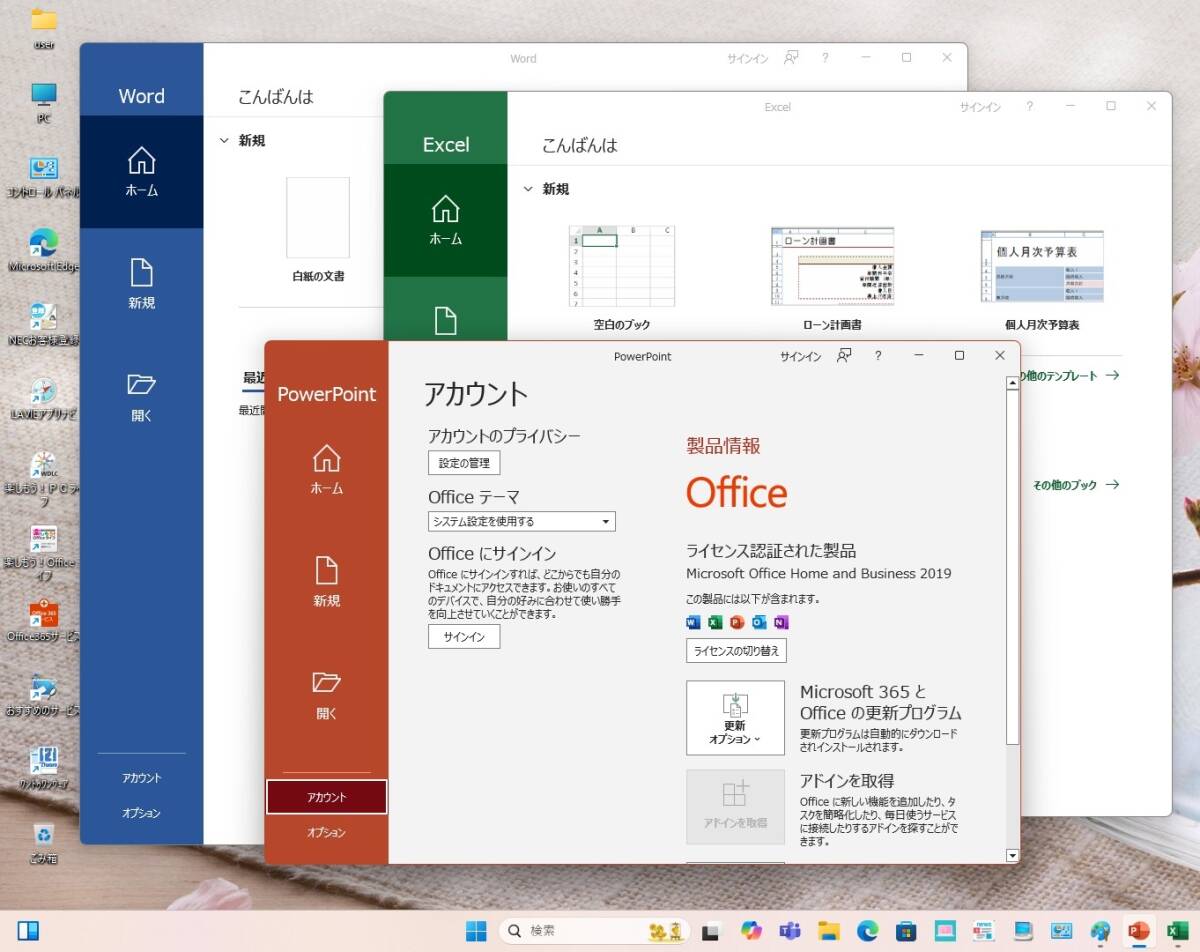Open PowerPoint help question mark
1200x952 pixels.
(x=878, y=356)
